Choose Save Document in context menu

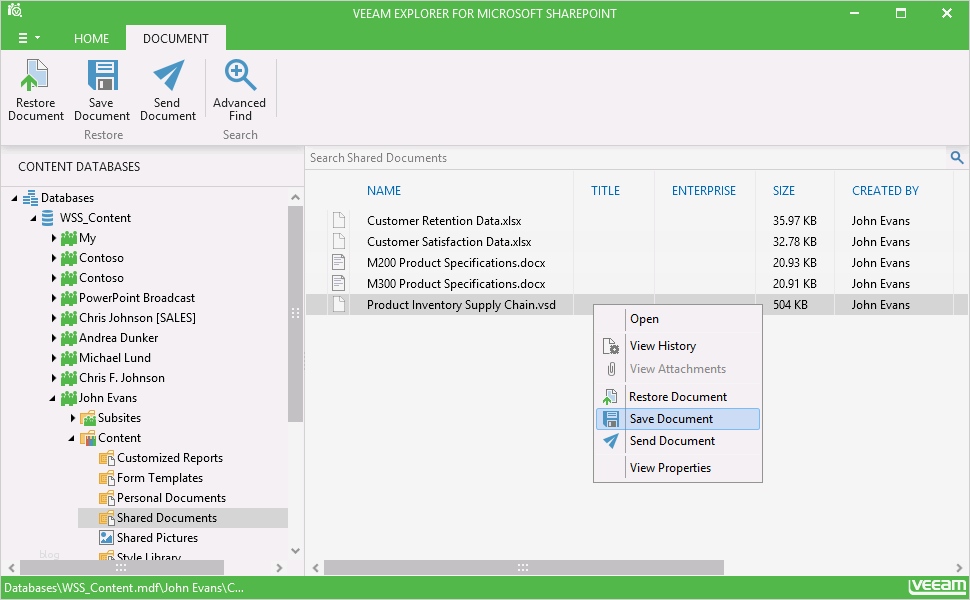677,419
